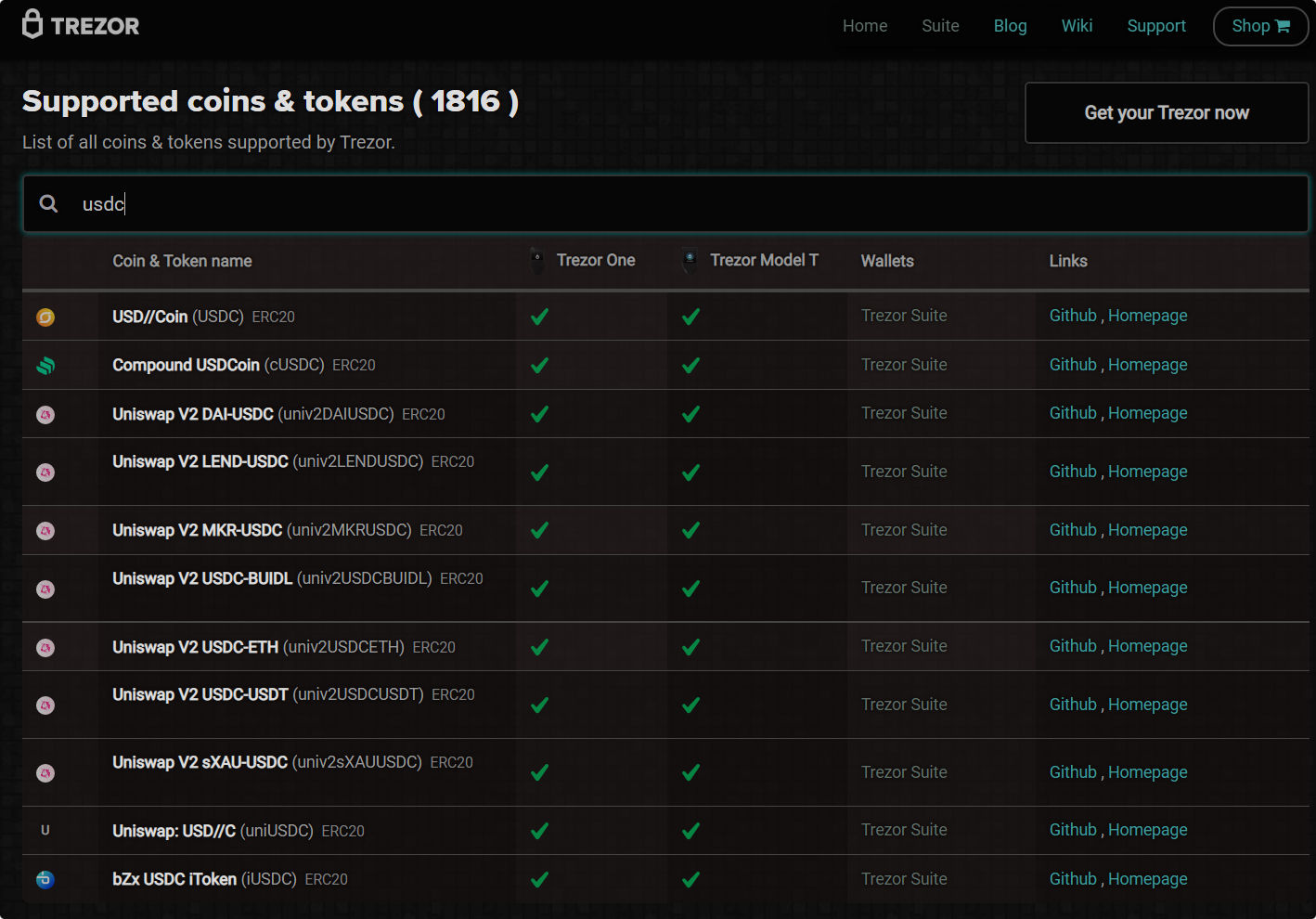Click Trezor Suite wallet for USD//Coin
Image resolution: width=1316 pixels, height=919 pixels.
(904, 316)
